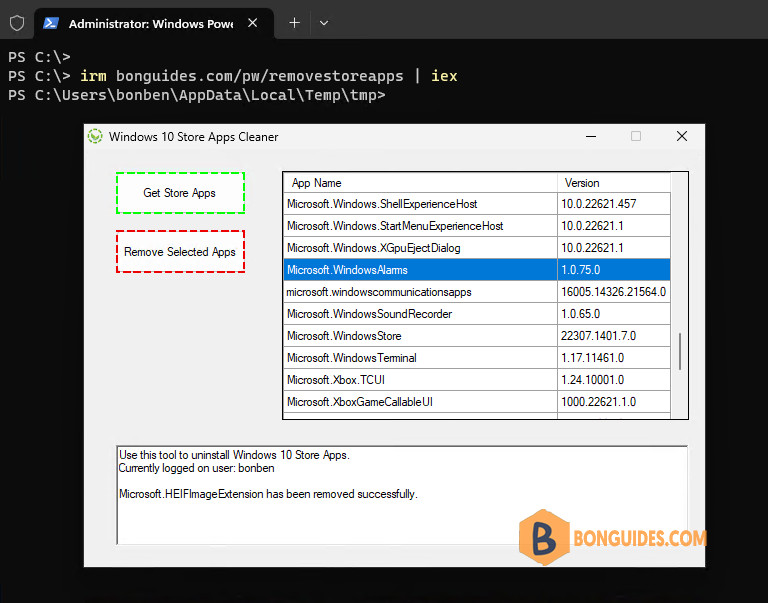Close the Administrator PowerShell tab
Screen dimensions: 768x603
pos(253,23)
